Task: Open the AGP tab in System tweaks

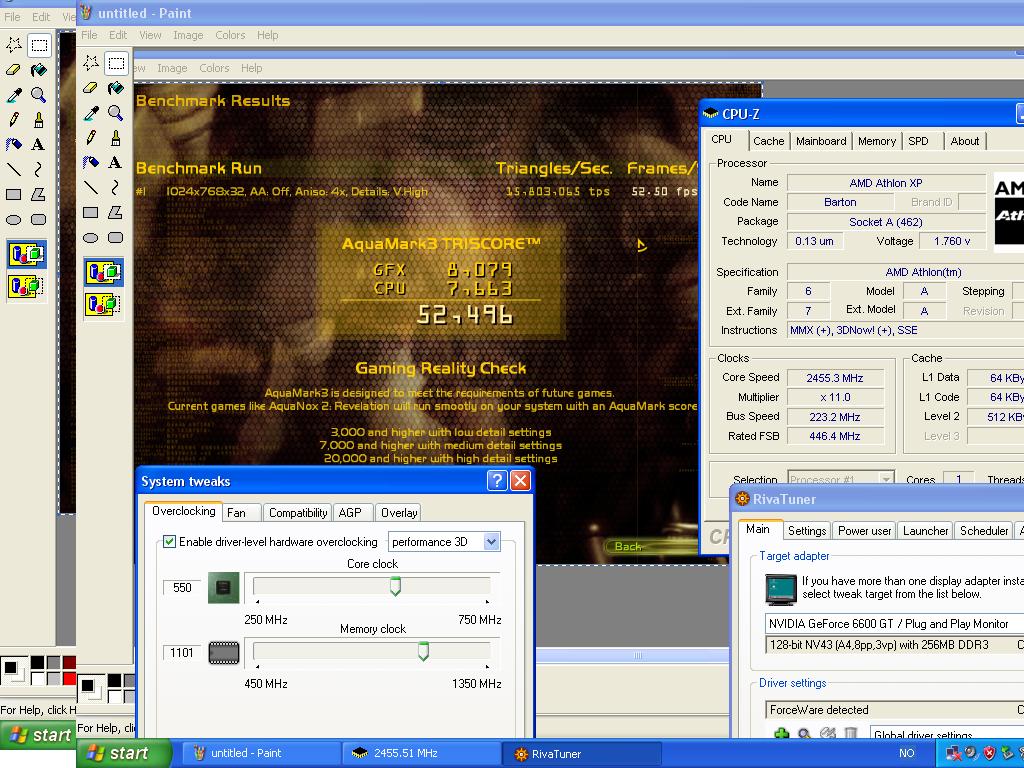Action: coord(353,513)
